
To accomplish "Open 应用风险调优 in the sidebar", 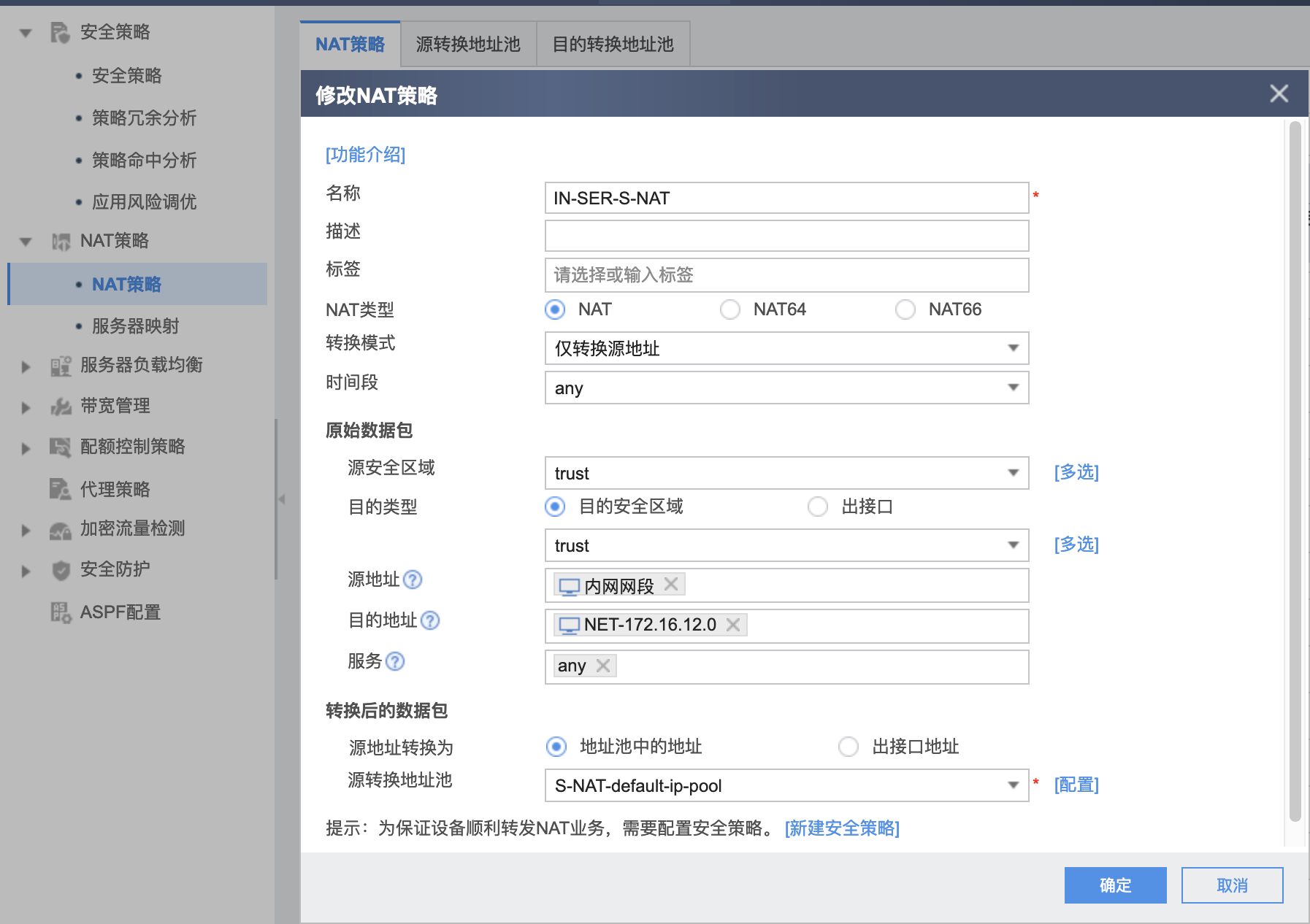I will [145, 202].
